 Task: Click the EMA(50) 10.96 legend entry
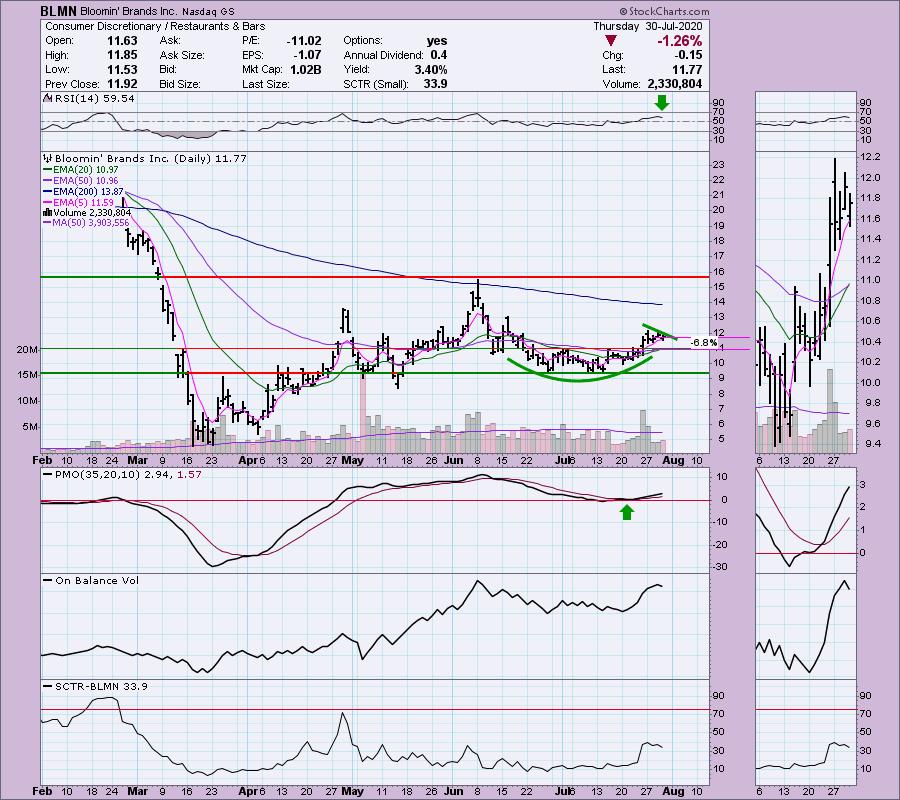coord(86,181)
